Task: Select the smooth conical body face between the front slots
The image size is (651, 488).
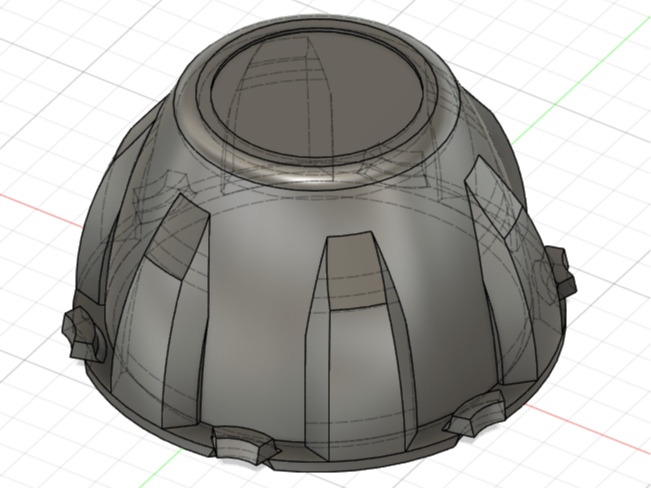Action: coord(257,307)
